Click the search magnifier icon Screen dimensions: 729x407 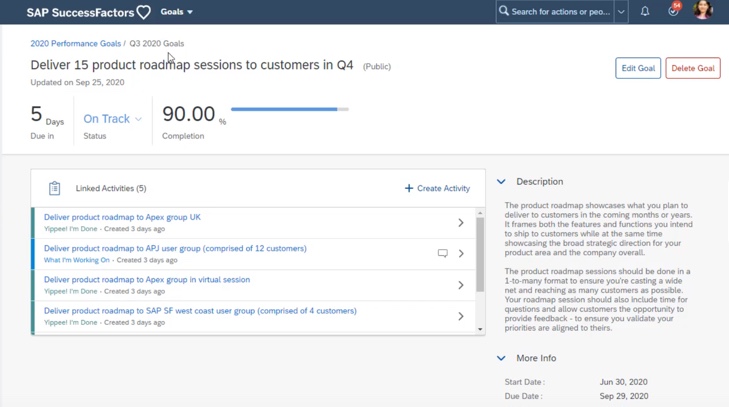point(504,12)
